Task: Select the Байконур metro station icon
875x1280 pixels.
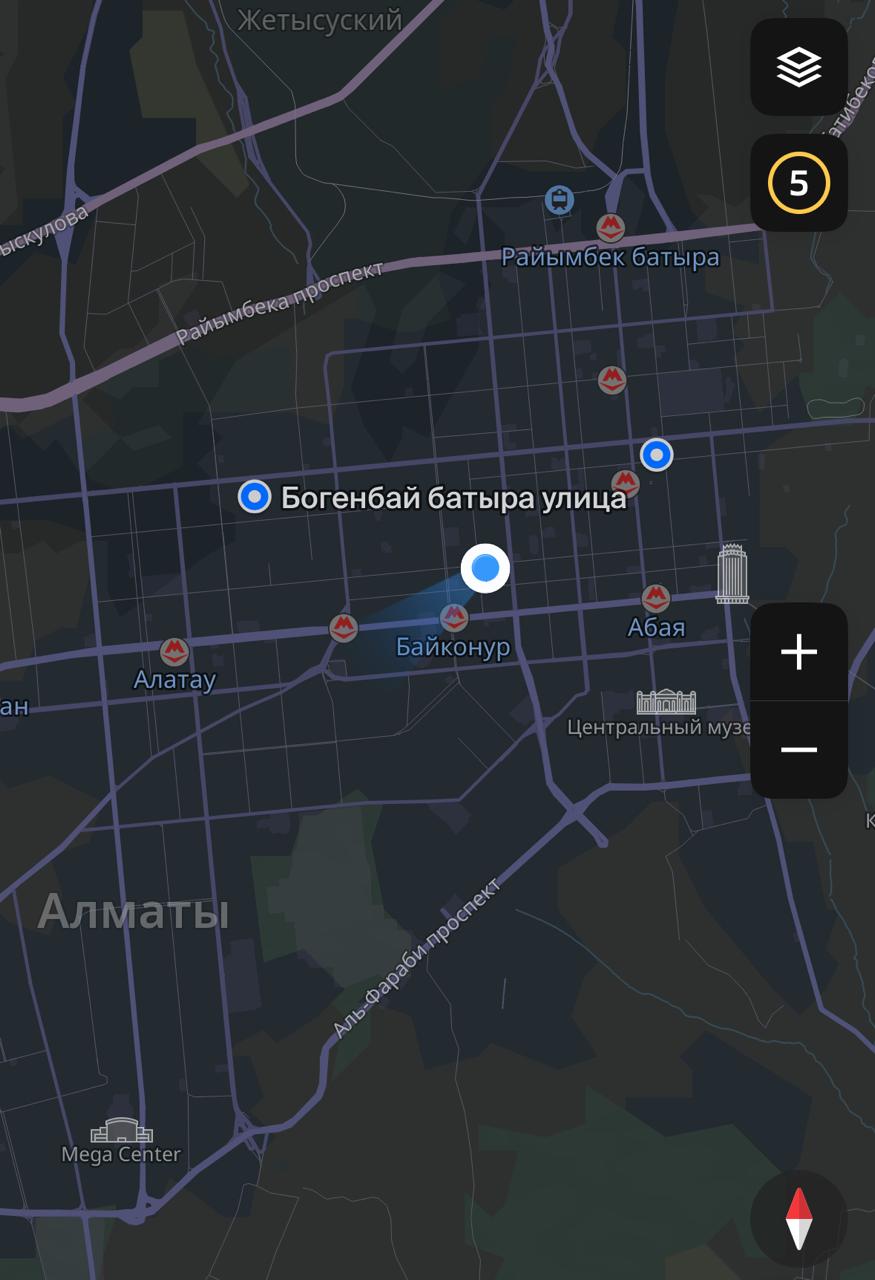Action: [x=454, y=618]
